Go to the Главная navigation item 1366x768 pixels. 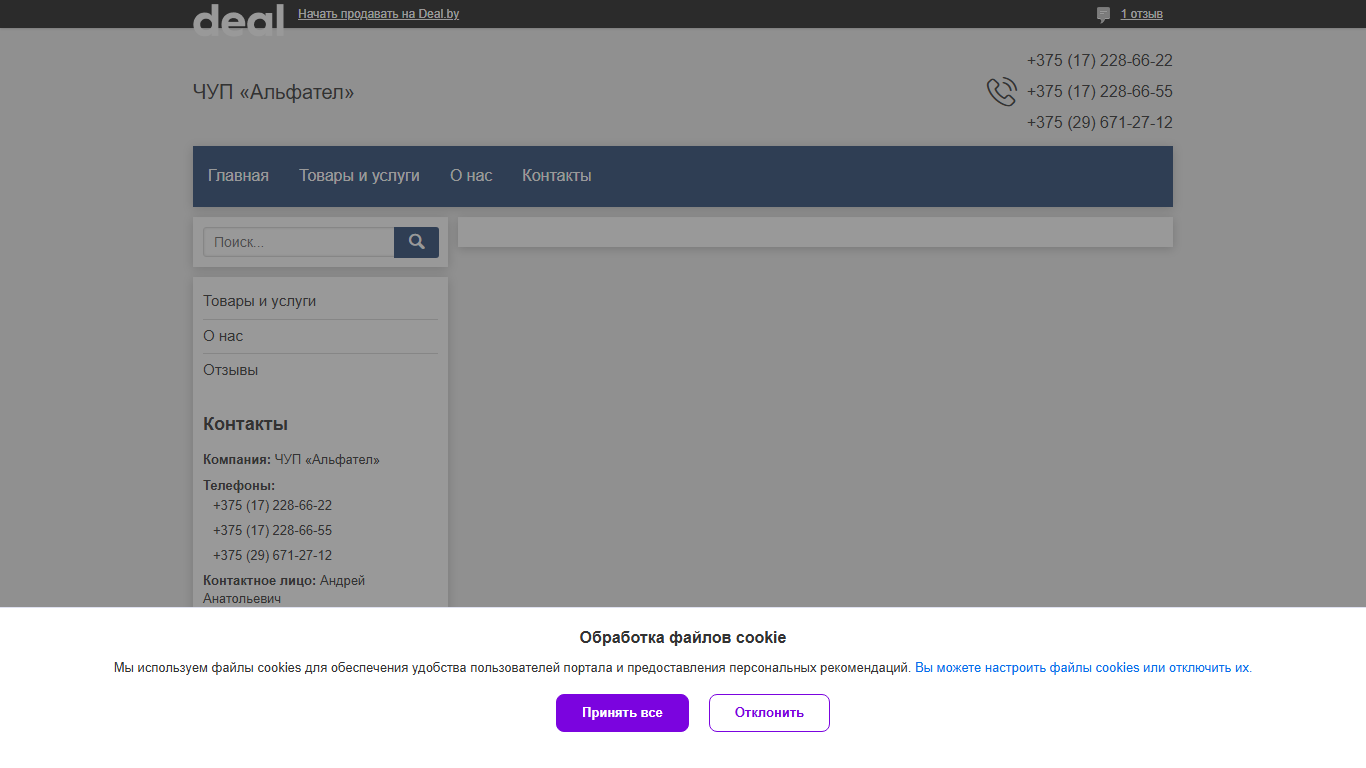[238, 176]
